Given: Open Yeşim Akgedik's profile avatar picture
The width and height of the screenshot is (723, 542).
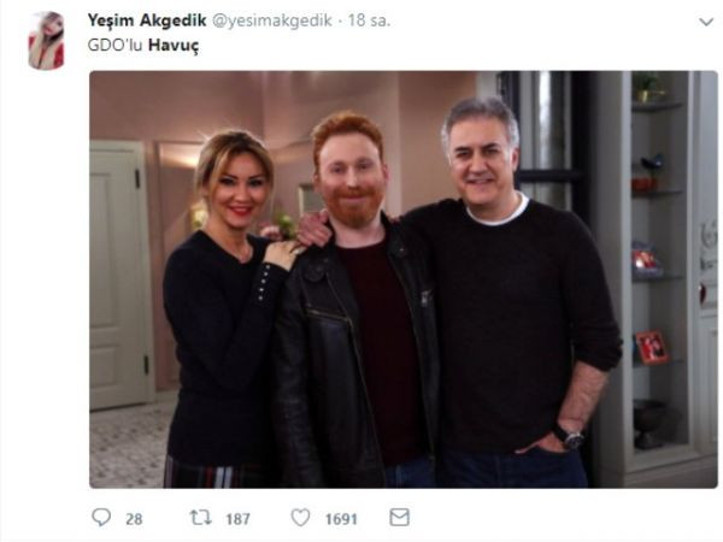Looking at the screenshot, I should click(x=46, y=41).
